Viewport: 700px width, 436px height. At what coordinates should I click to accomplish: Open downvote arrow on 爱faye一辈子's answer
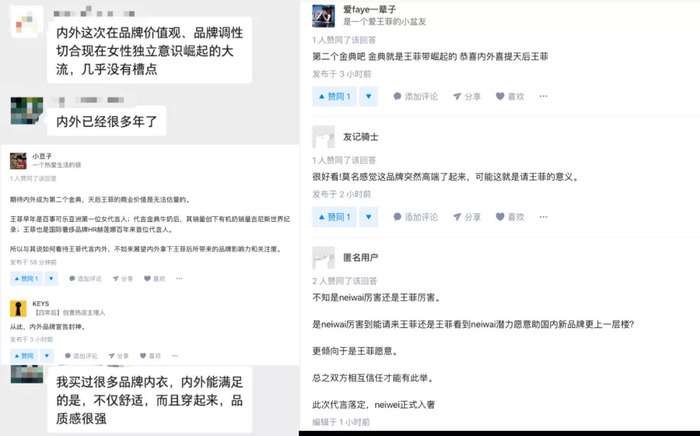coord(368,96)
